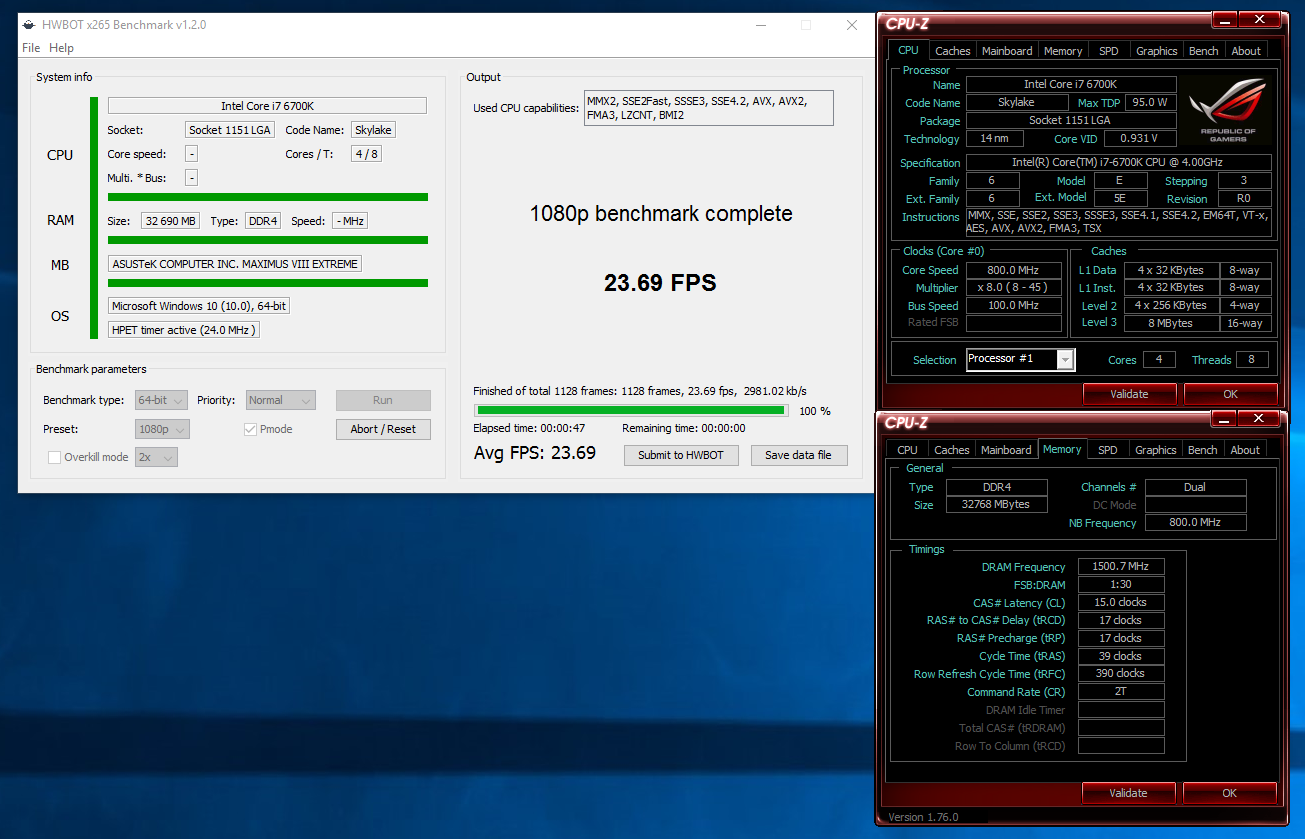1305x839 pixels.
Task: Click the NB Frequency 800.0 MHz value
Action: tap(1196, 523)
